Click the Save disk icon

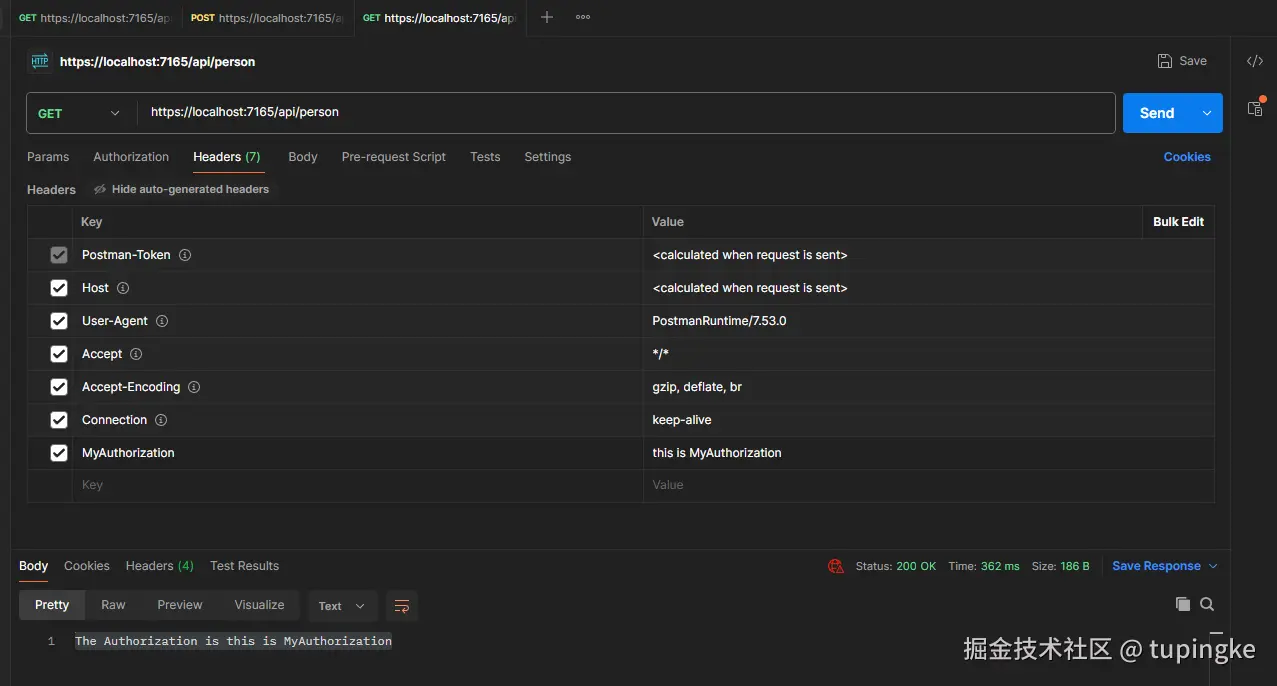1165,61
